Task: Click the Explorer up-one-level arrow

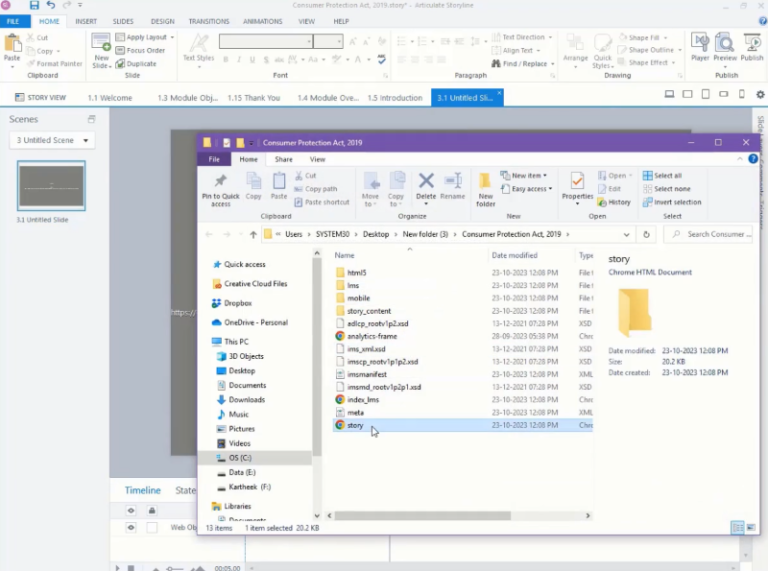Action: (251, 234)
